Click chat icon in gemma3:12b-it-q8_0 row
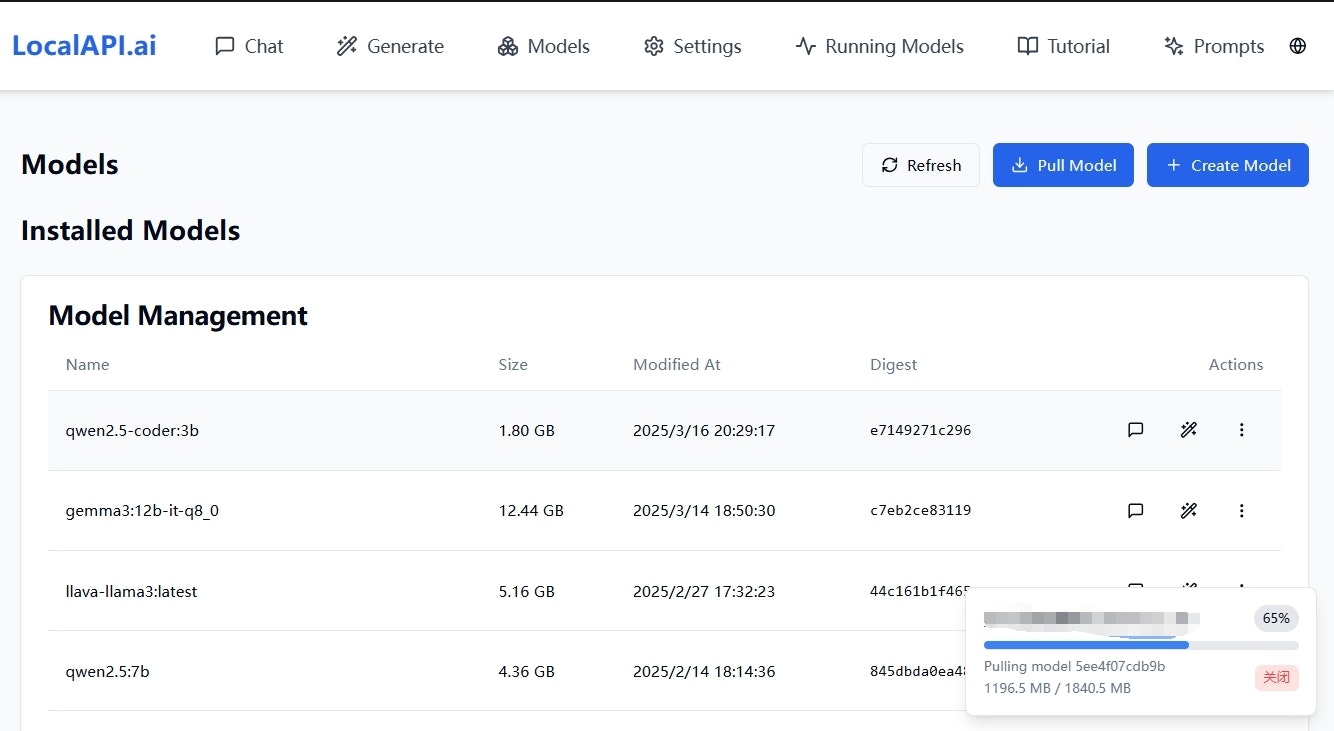The height and width of the screenshot is (731, 1334). point(1136,511)
